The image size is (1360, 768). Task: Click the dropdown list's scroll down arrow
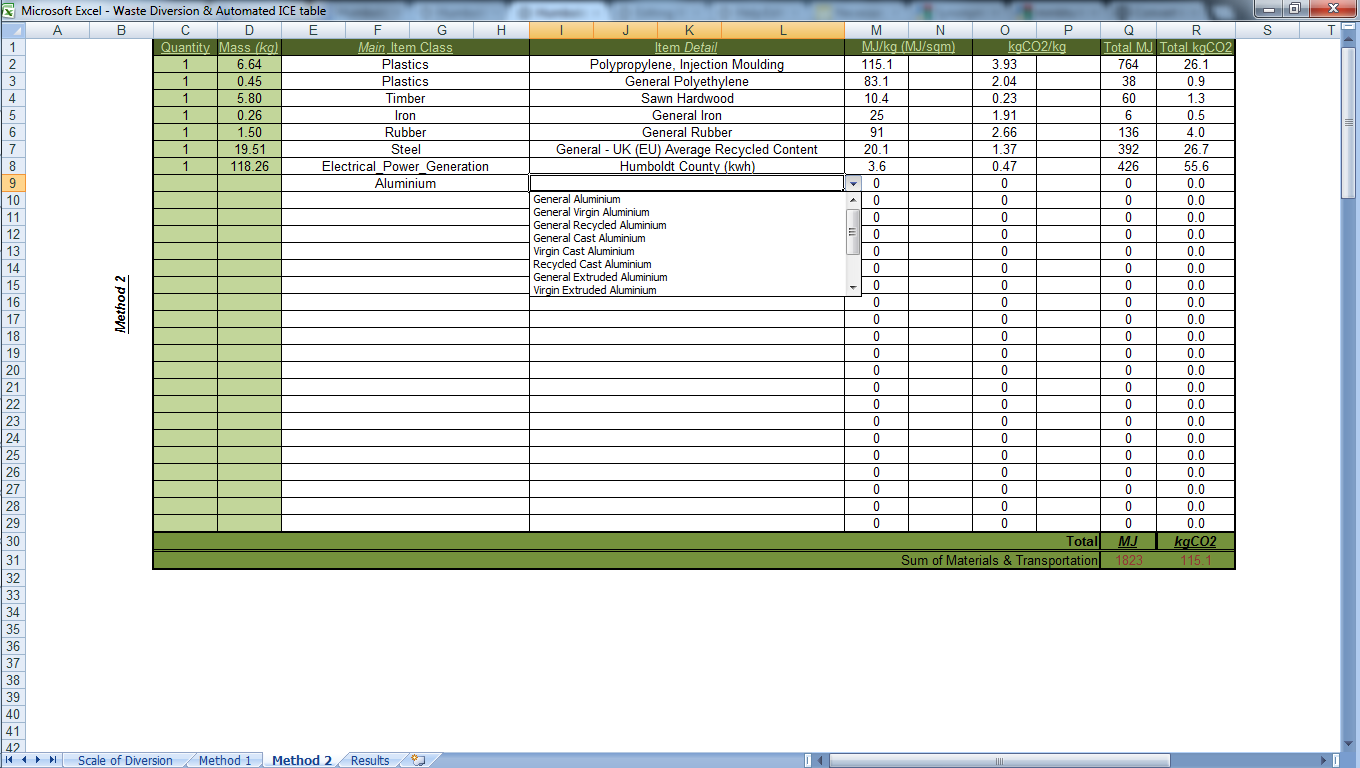coord(853,288)
